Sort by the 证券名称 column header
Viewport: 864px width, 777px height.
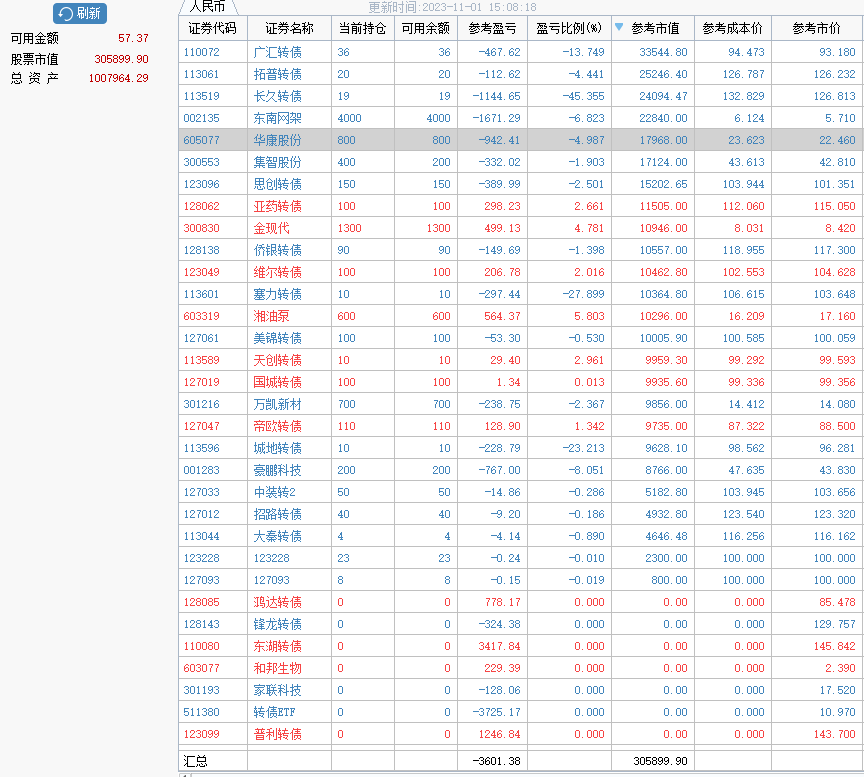point(289,28)
